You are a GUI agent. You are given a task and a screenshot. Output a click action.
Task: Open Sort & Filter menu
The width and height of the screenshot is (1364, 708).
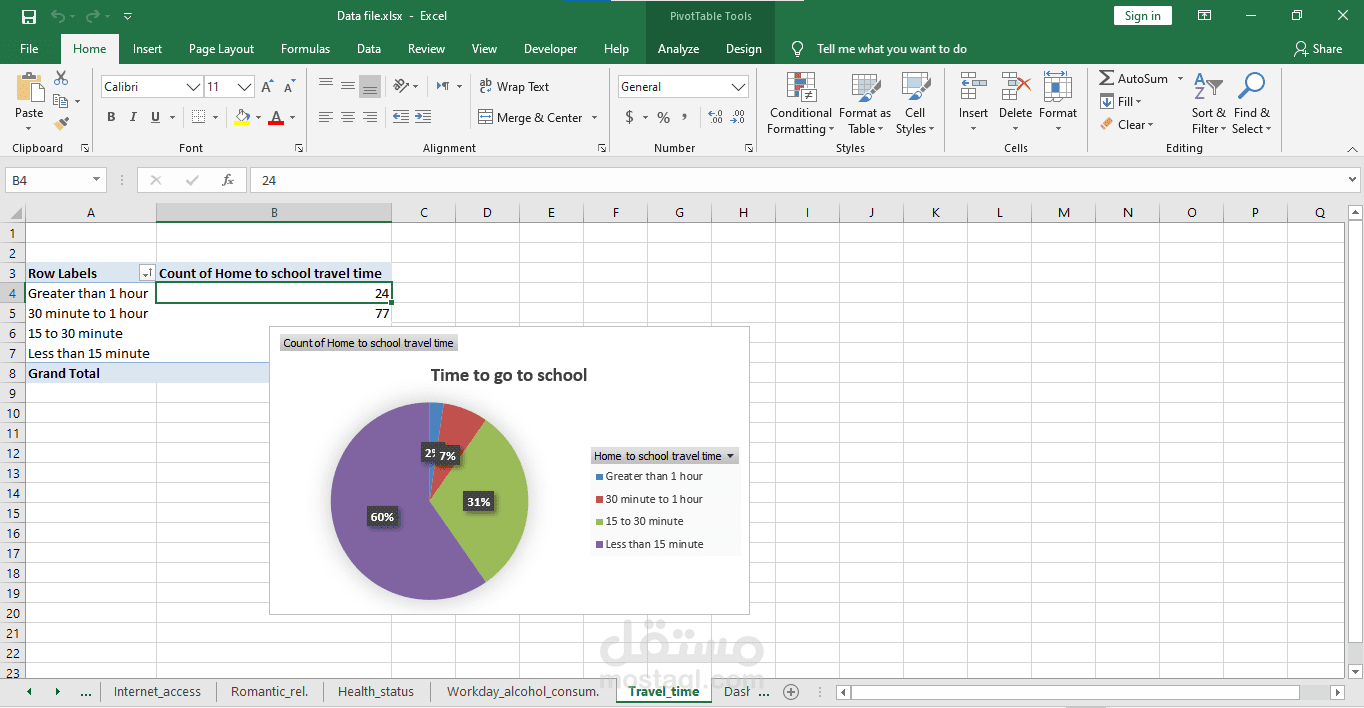click(x=1208, y=103)
